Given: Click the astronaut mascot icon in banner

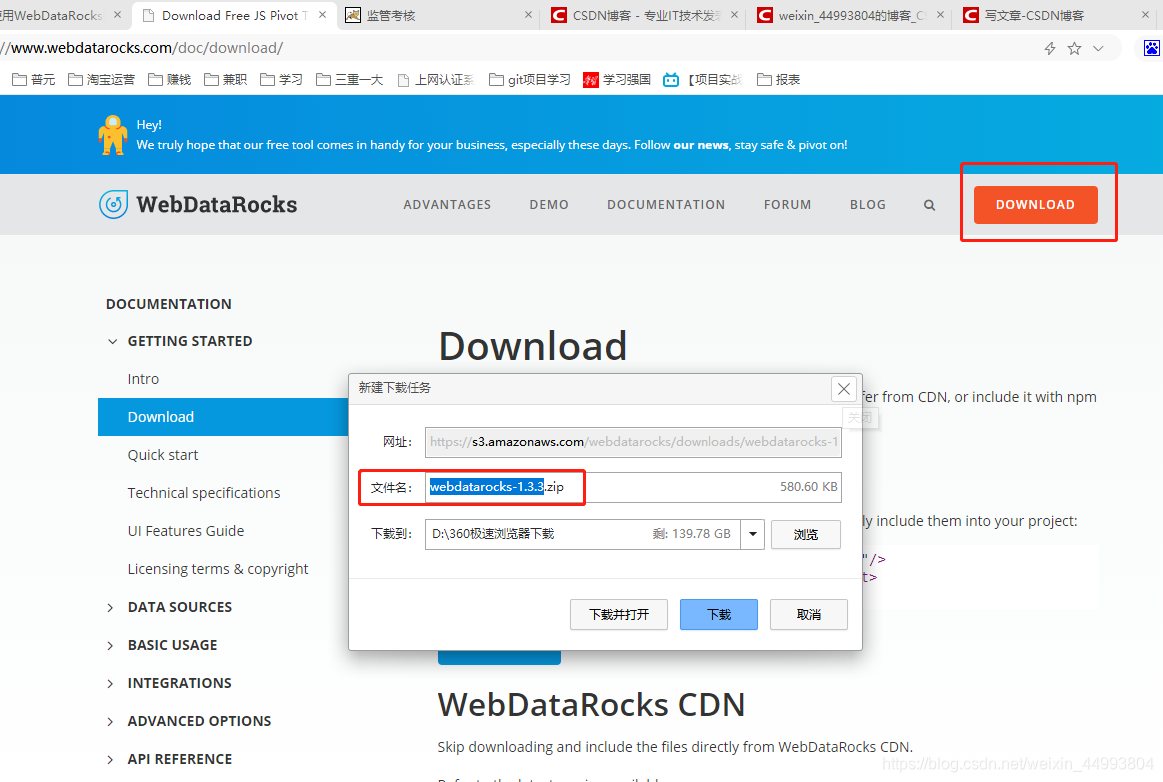Looking at the screenshot, I should 113,135.
